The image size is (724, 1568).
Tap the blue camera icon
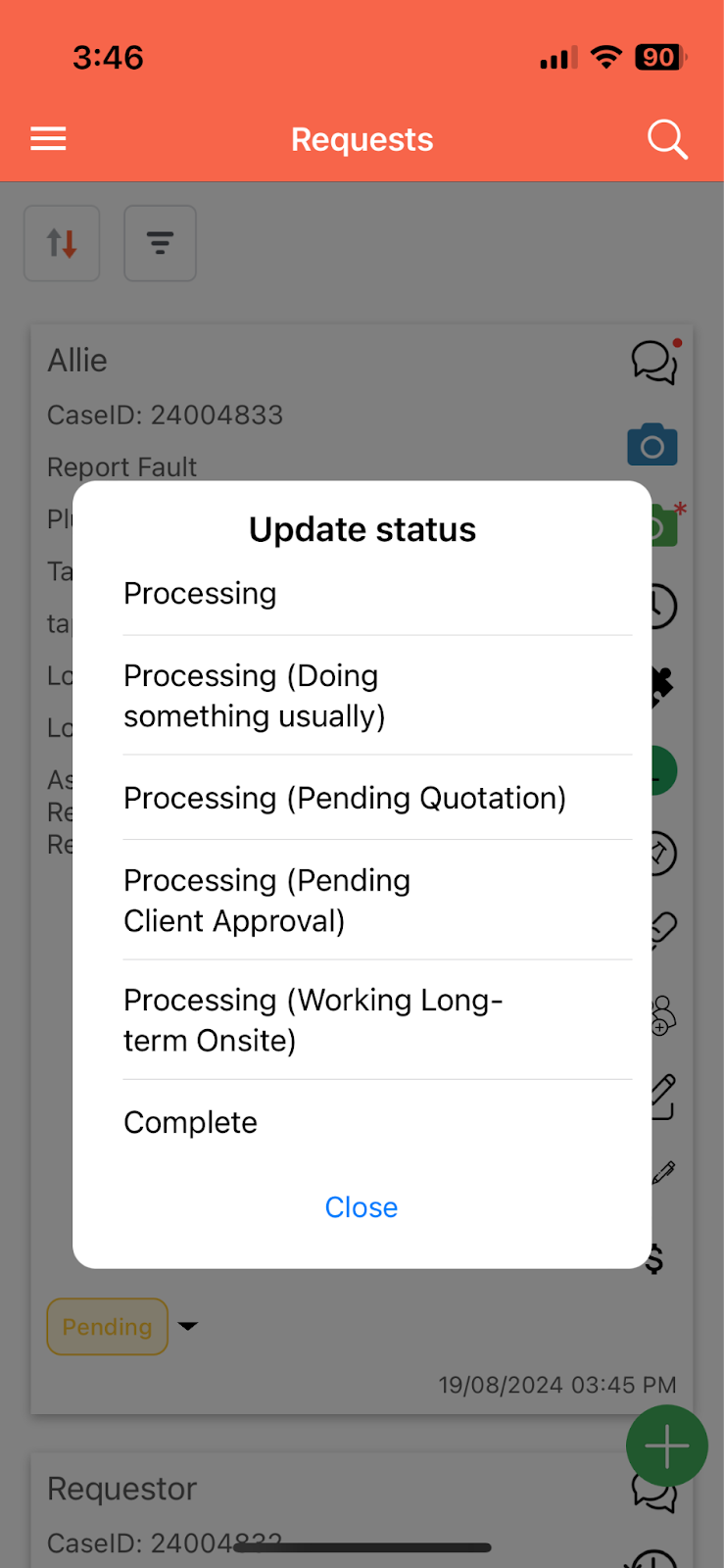click(x=652, y=446)
